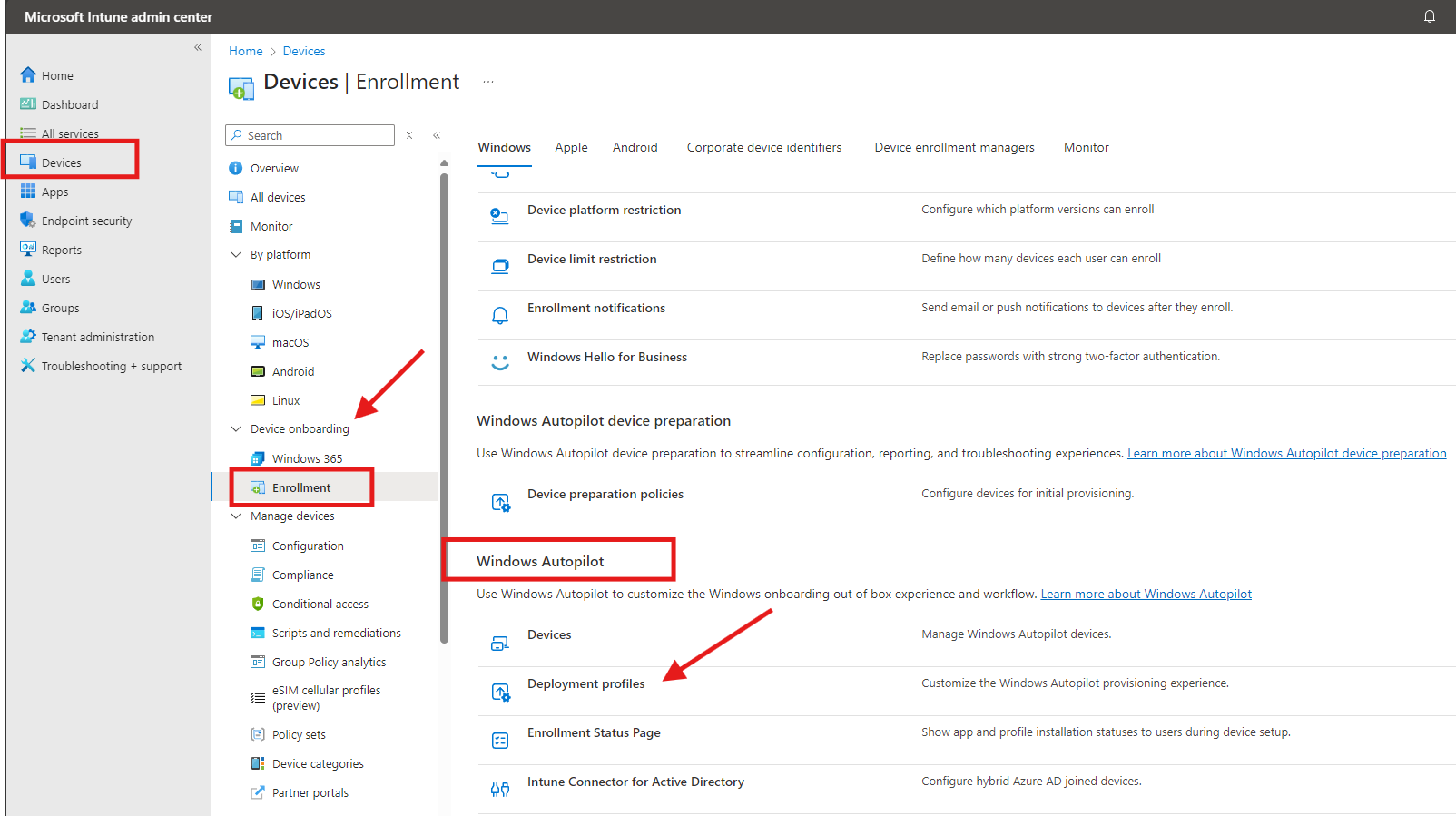Switch to the Apple tab
This screenshot has height=816, width=1456.
pyautogui.click(x=571, y=147)
